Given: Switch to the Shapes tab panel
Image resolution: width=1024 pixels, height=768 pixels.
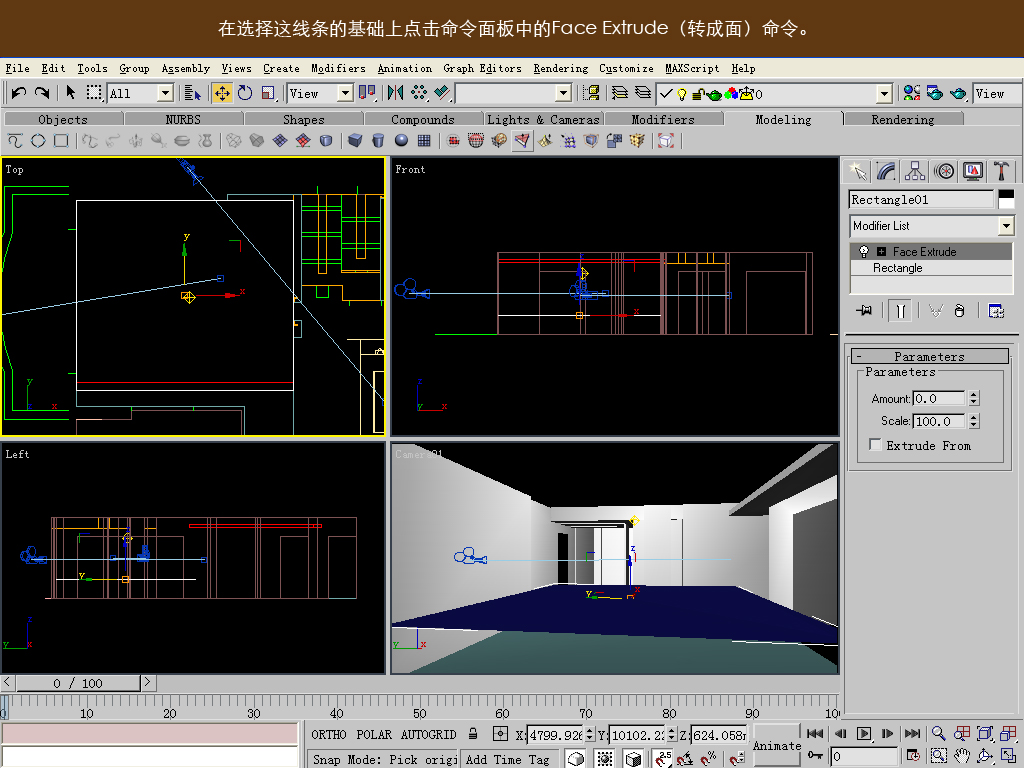Looking at the screenshot, I should 304,120.
